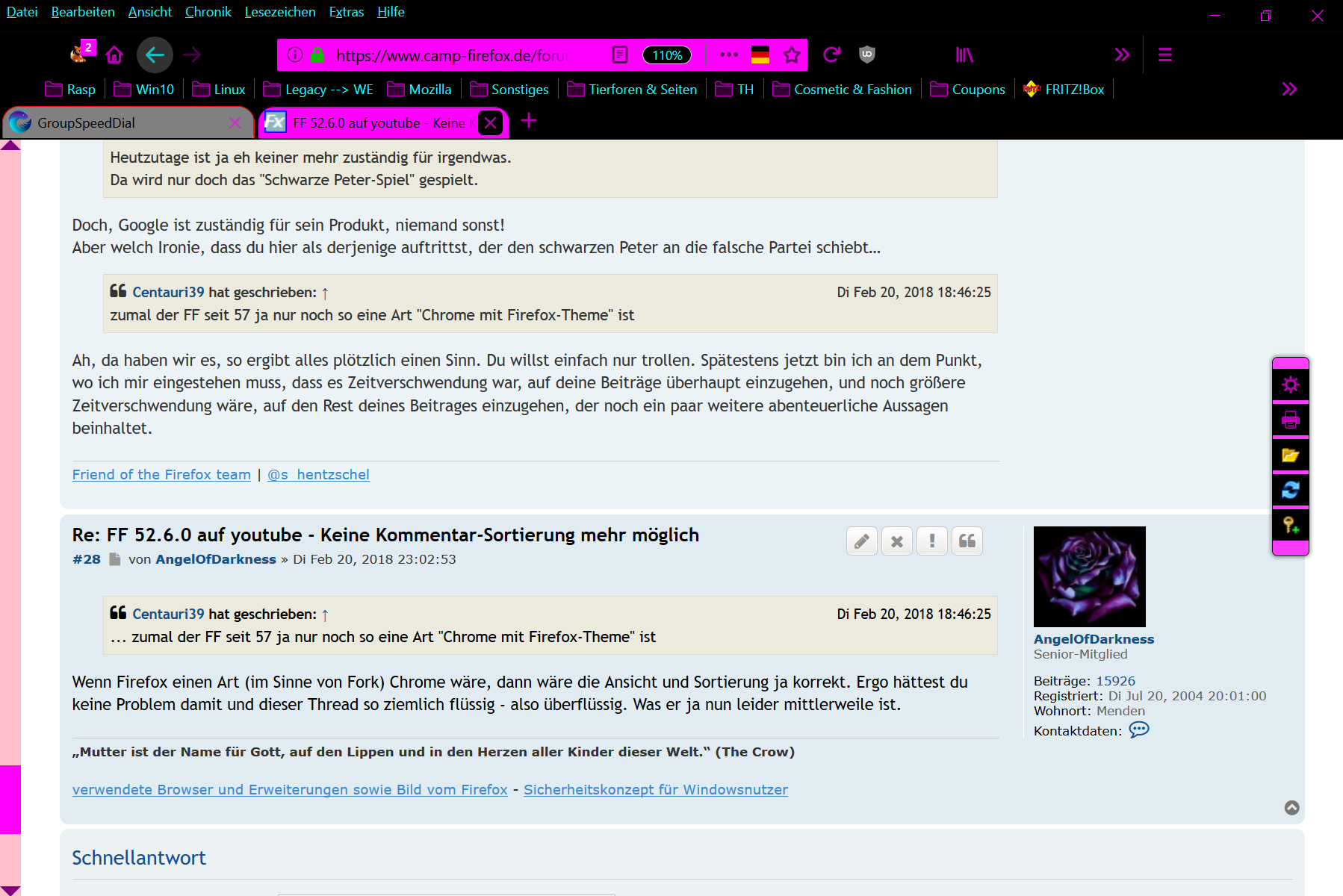Report post #28 with the exclamation icon
Screen dimensions: 1343x896
click(932, 541)
